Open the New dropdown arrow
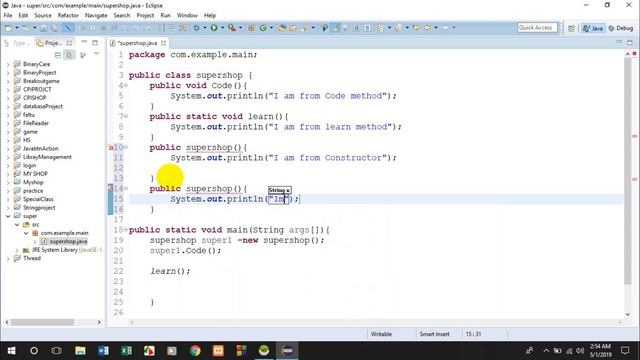Screen dimensions: 640x360 pyautogui.click(x=17, y=28)
